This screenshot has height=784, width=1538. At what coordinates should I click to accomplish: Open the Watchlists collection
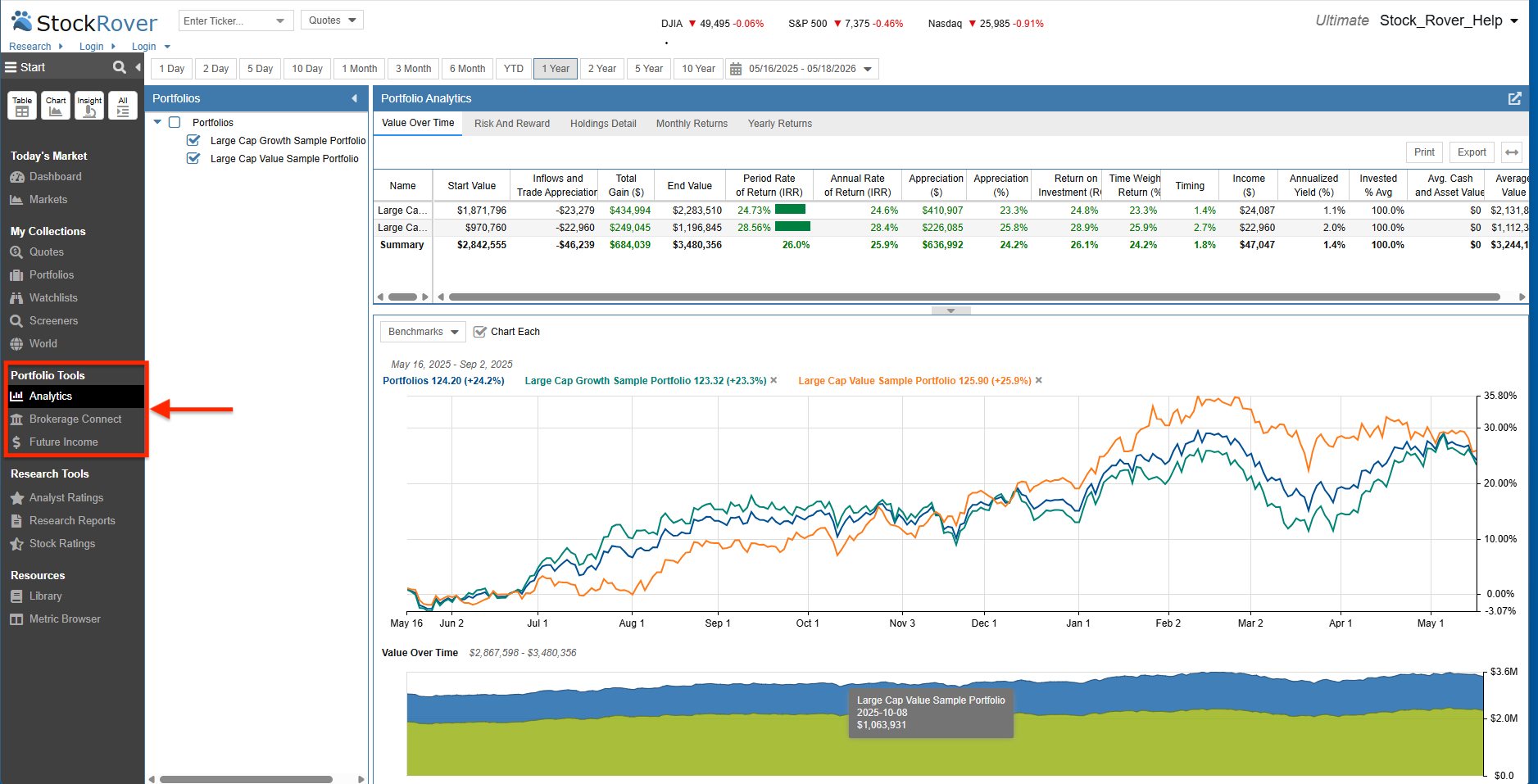52,298
